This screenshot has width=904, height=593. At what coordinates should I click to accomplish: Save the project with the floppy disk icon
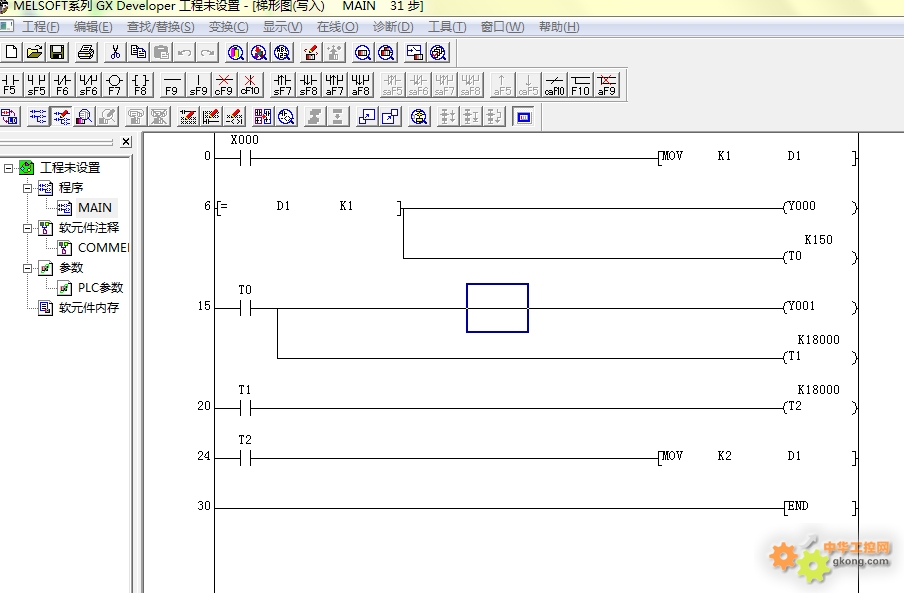coord(57,53)
